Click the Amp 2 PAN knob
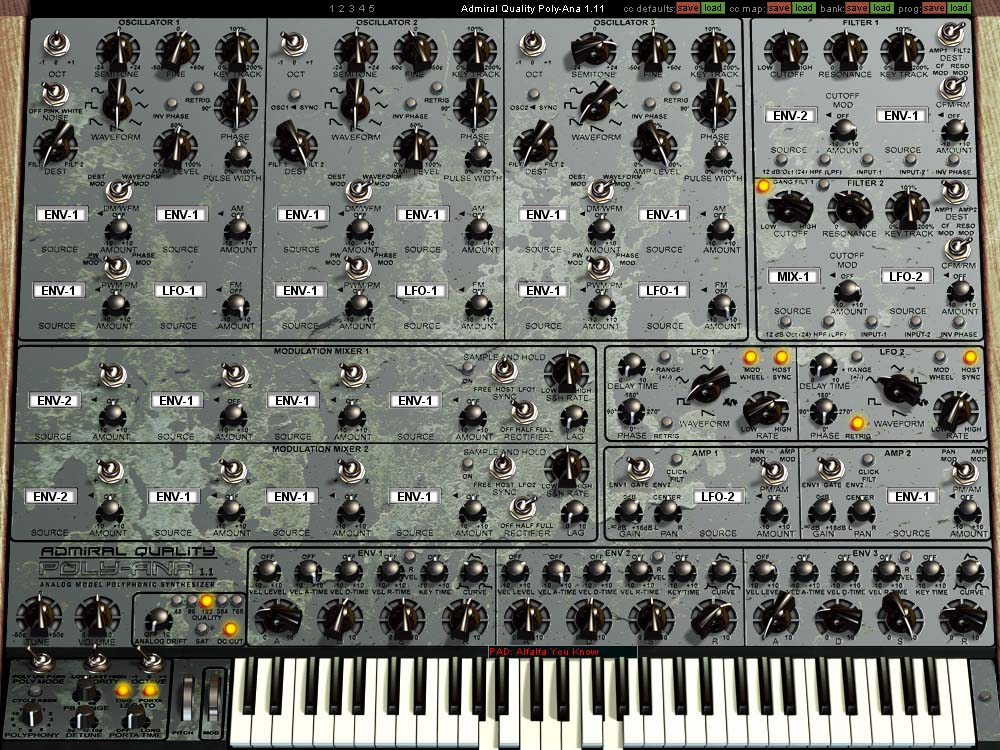The image size is (1000, 750). point(861,510)
